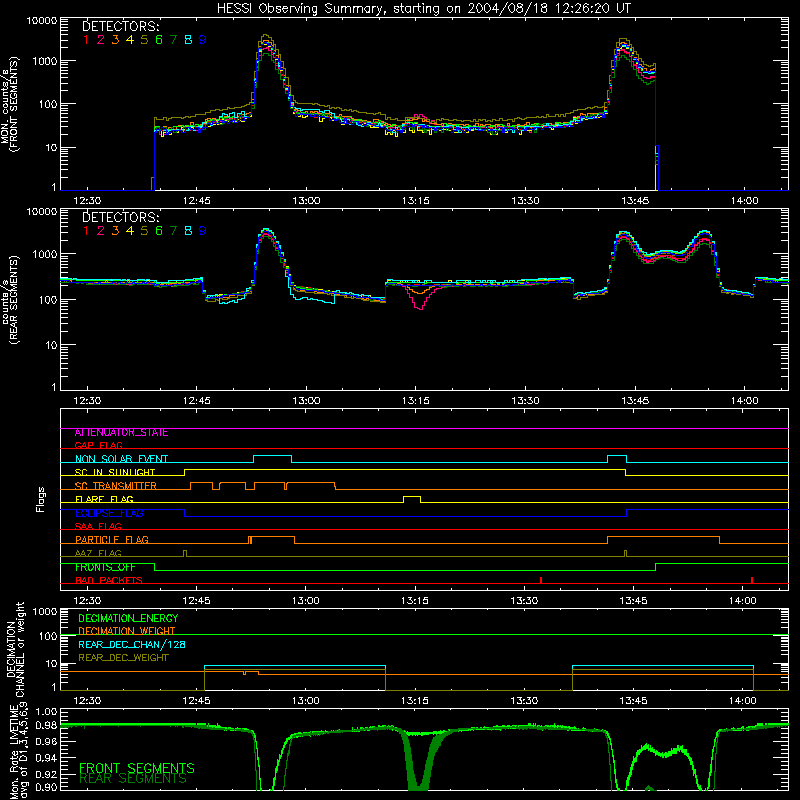Pick detector number 4 in the rear segments legend
800x800 pixels.
(130, 231)
